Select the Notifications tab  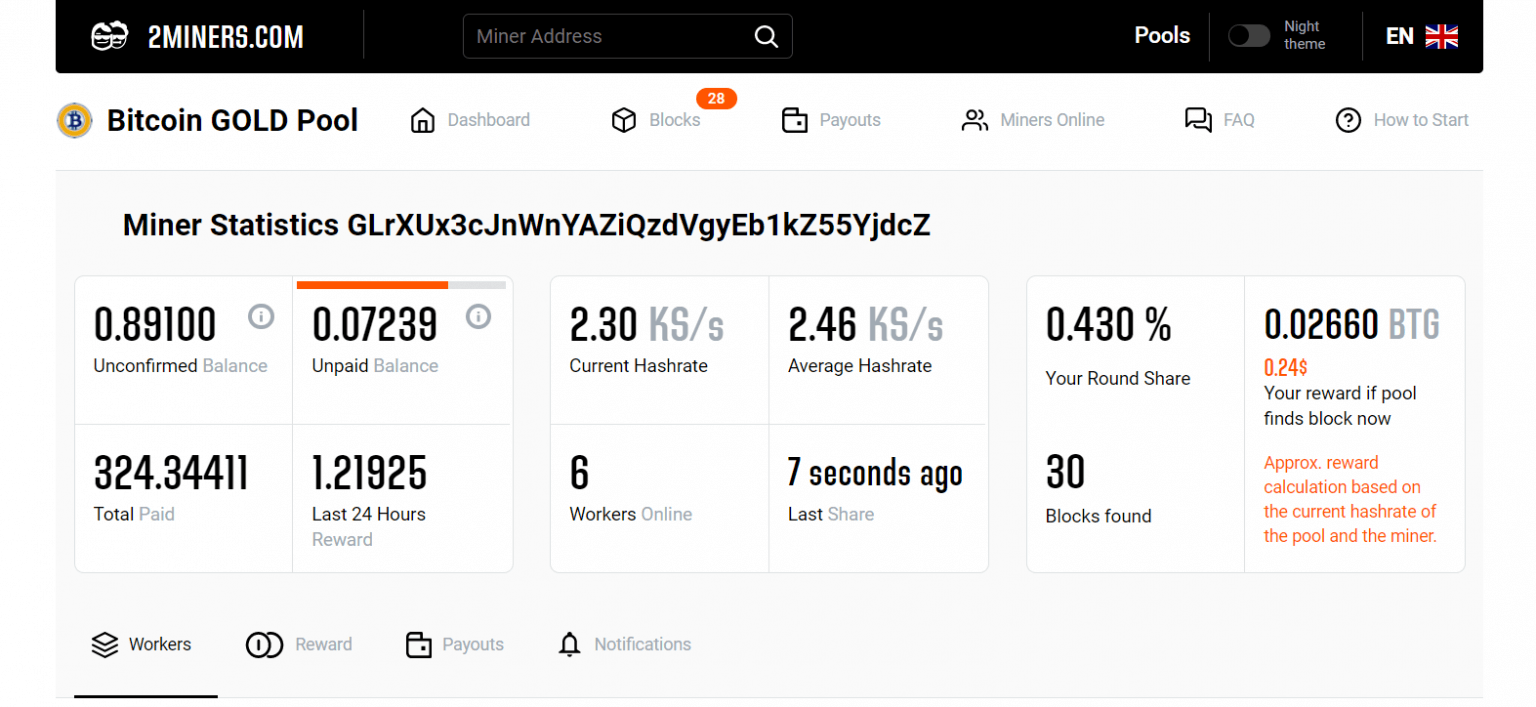click(x=624, y=644)
